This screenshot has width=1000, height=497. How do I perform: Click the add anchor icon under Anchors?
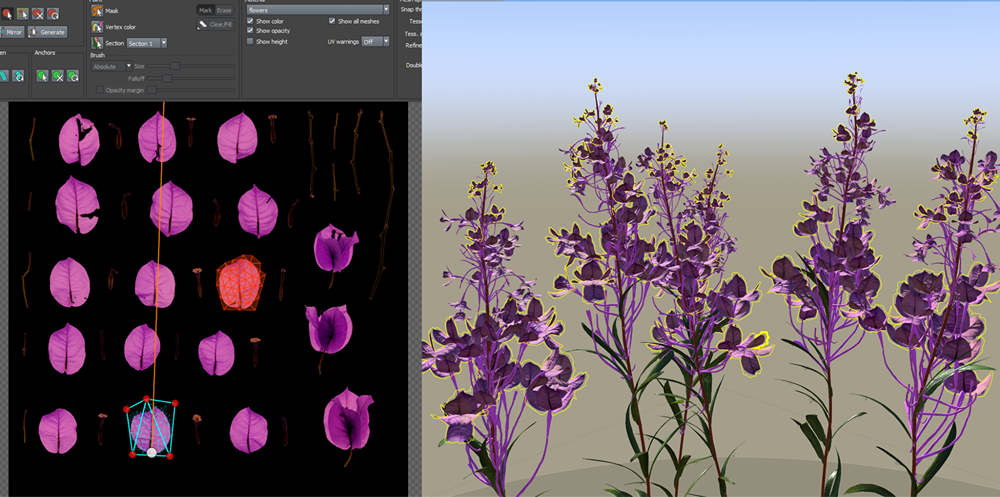pyautogui.click(x=42, y=75)
